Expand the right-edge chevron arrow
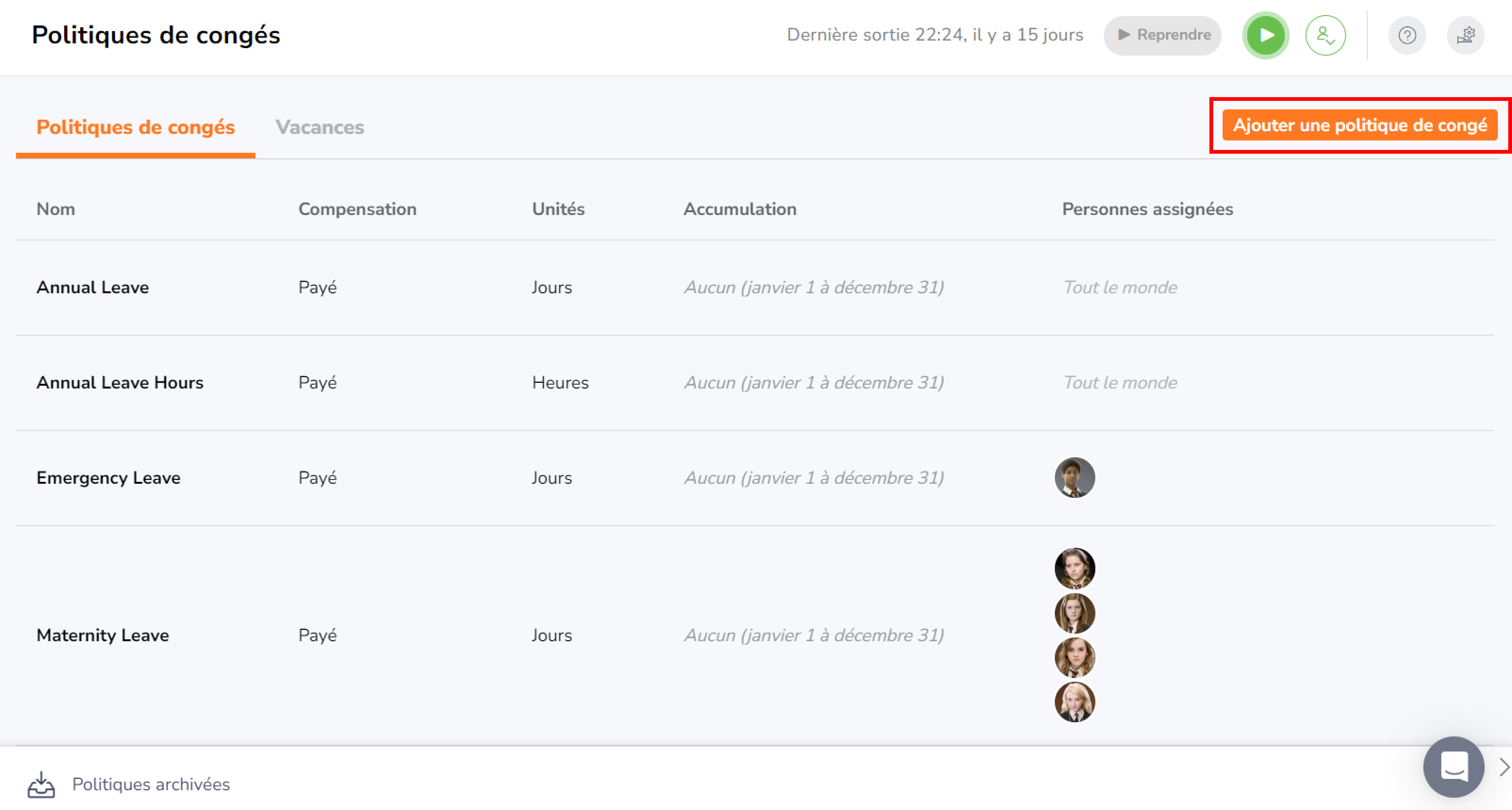This screenshot has height=810, width=1512. 1504,767
